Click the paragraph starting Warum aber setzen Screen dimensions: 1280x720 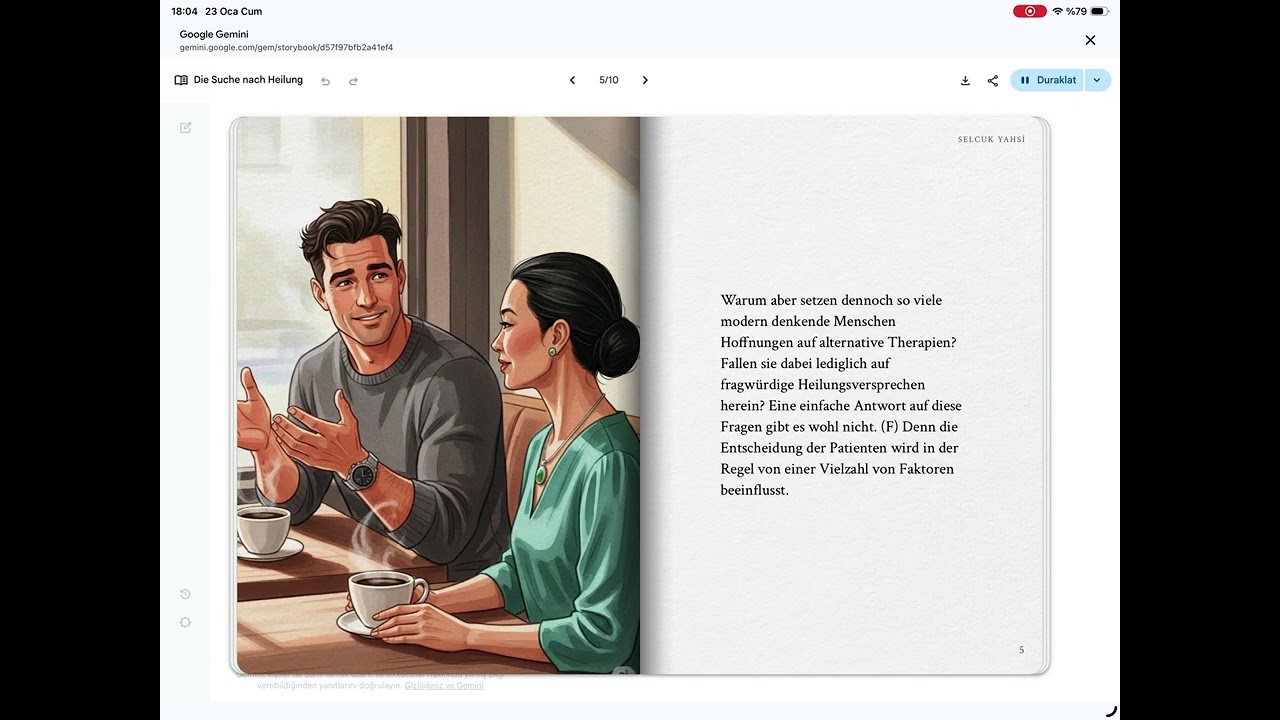[841, 395]
